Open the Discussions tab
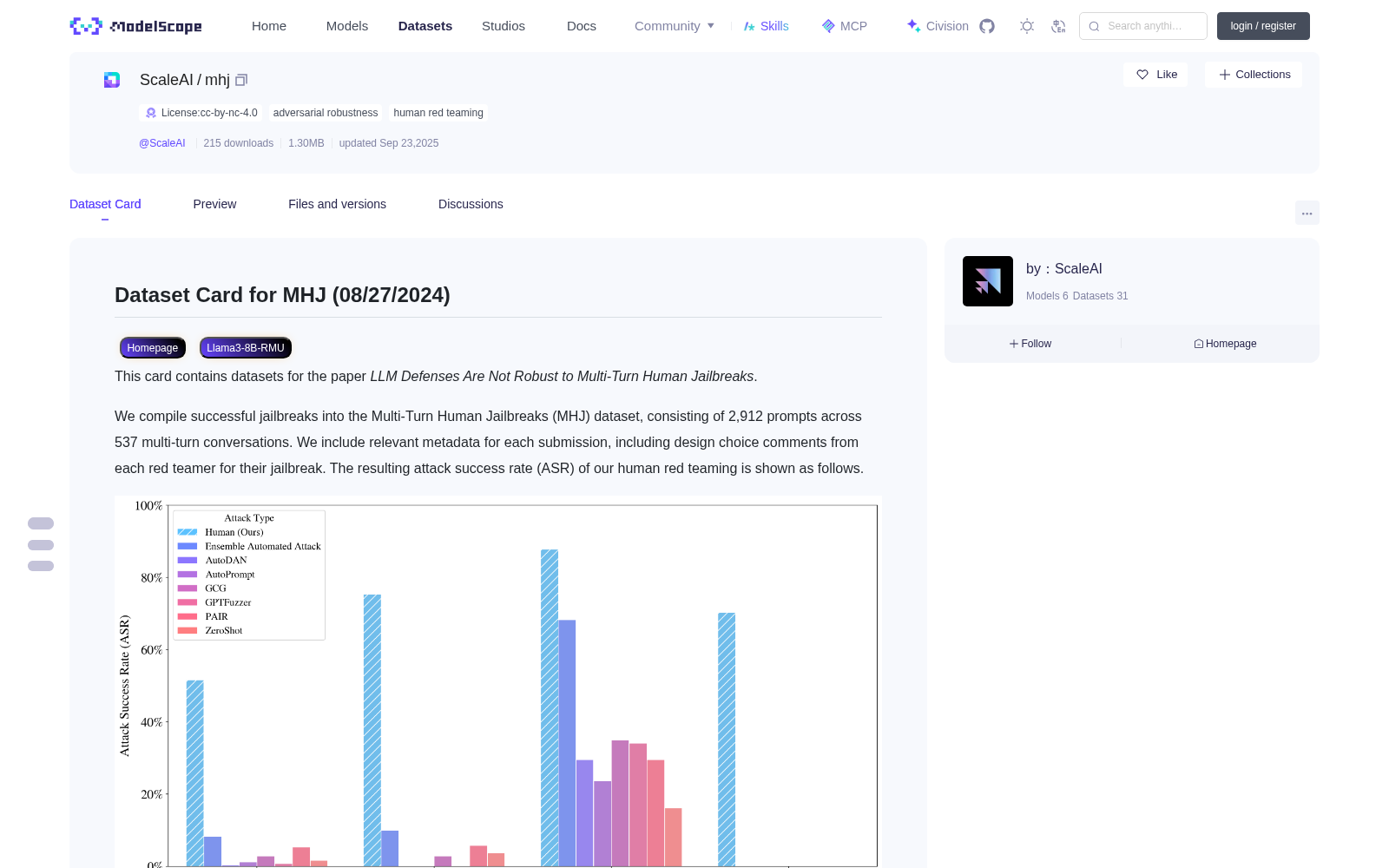This screenshot has height=868, width=1389. tap(471, 204)
